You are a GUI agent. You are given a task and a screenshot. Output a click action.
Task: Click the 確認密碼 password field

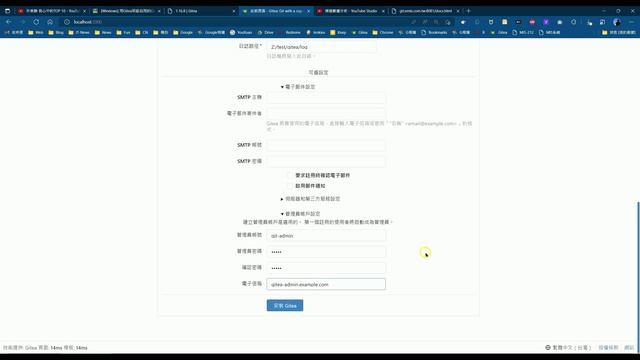326,268
